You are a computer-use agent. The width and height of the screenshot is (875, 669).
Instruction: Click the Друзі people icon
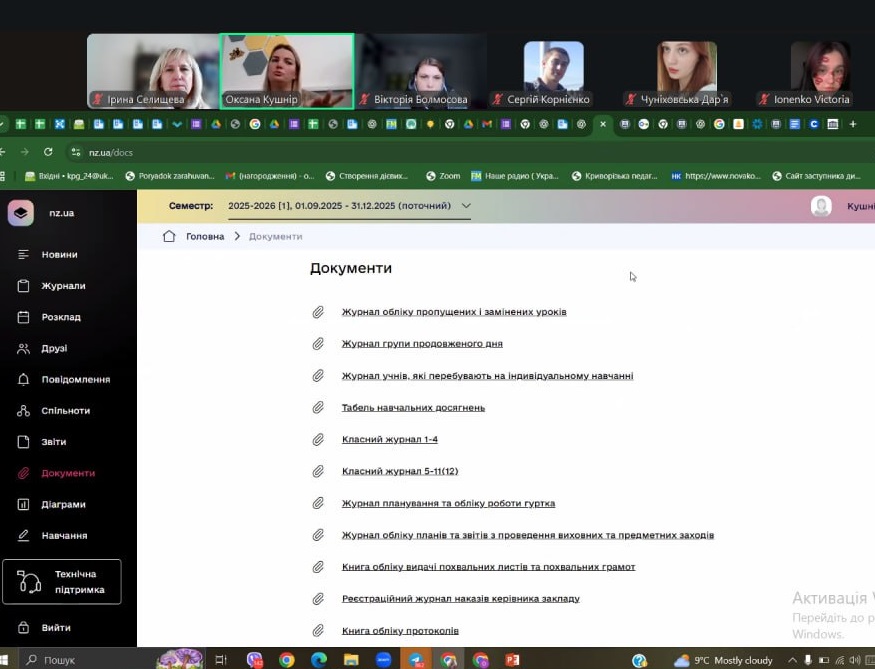(23, 349)
